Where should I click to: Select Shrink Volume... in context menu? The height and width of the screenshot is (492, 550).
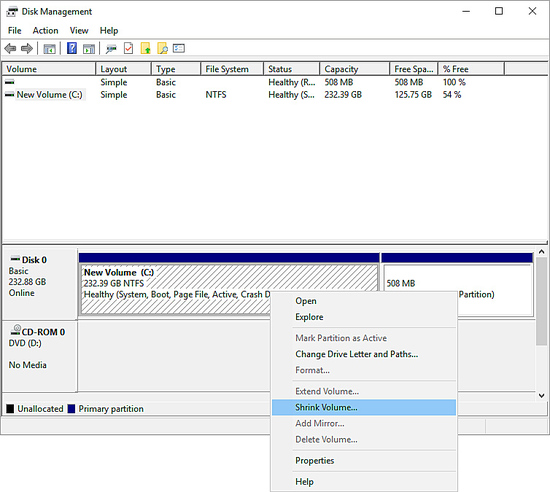click(x=364, y=407)
